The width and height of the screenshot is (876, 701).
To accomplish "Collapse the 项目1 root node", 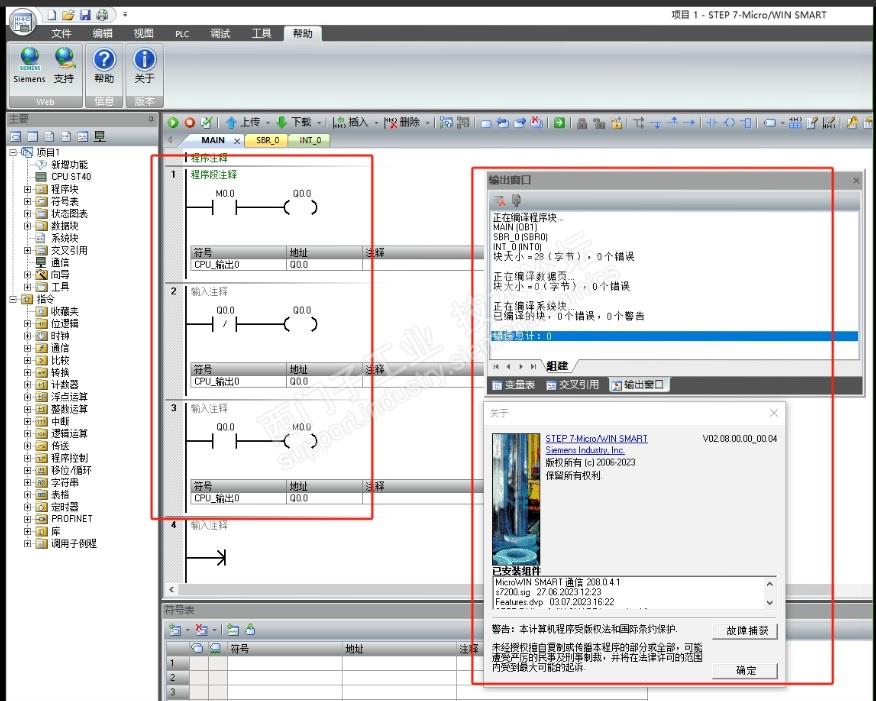I will (13, 152).
